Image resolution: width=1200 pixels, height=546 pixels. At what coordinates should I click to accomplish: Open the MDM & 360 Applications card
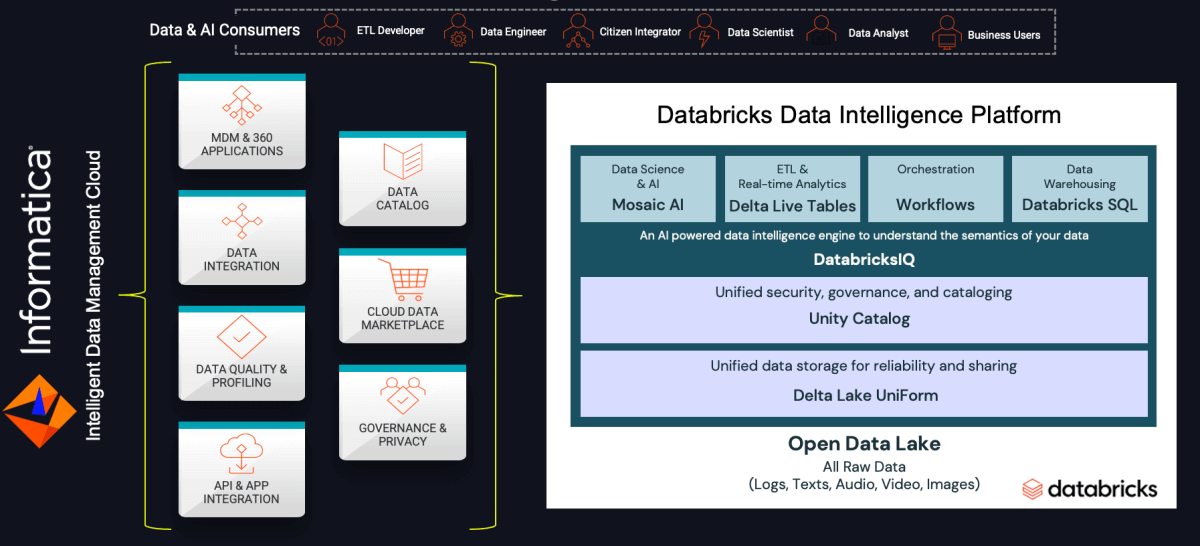242,118
